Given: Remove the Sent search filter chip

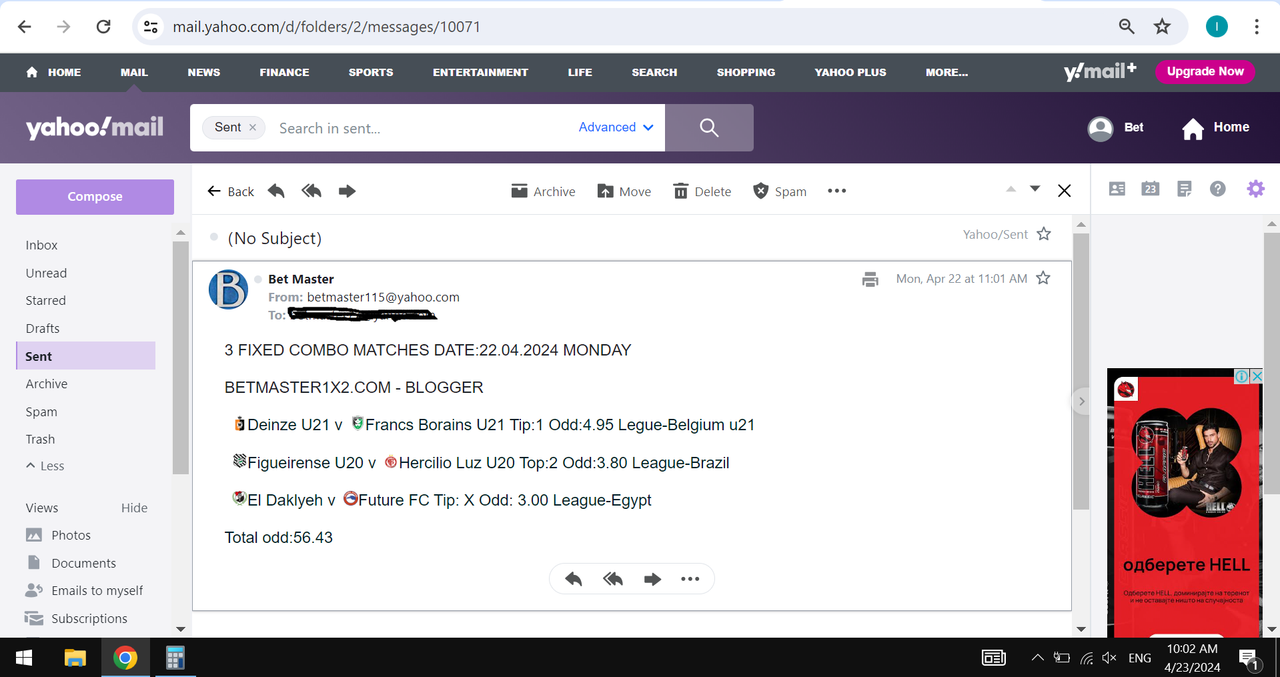Looking at the screenshot, I should 252,127.
